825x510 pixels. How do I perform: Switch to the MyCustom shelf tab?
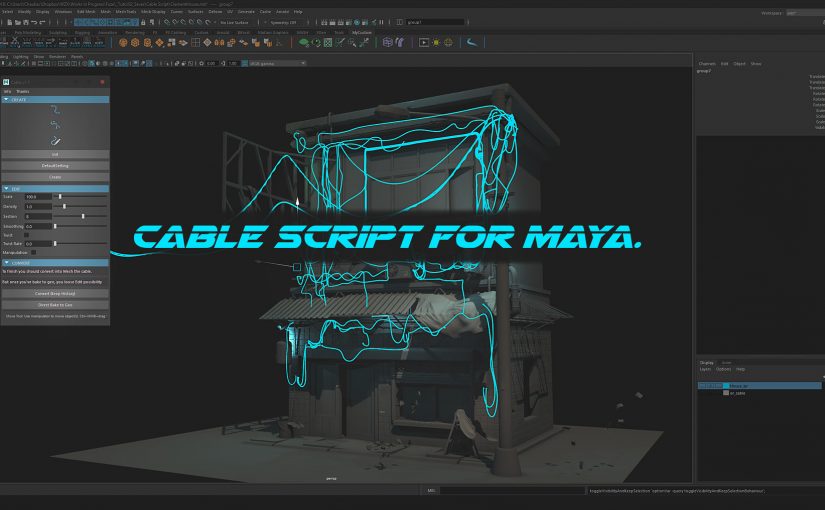pyautogui.click(x=361, y=33)
